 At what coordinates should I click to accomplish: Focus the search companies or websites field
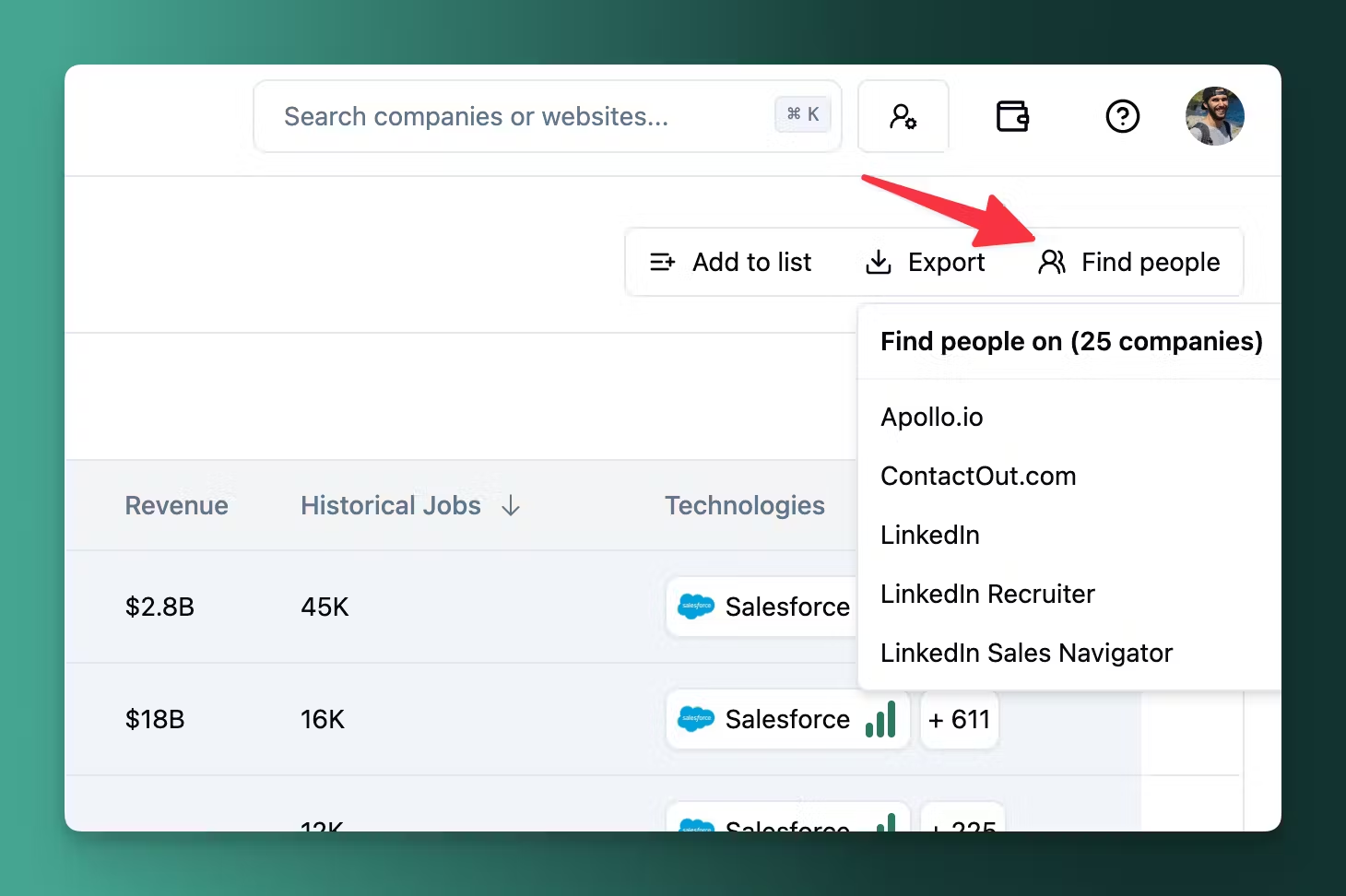pos(516,116)
